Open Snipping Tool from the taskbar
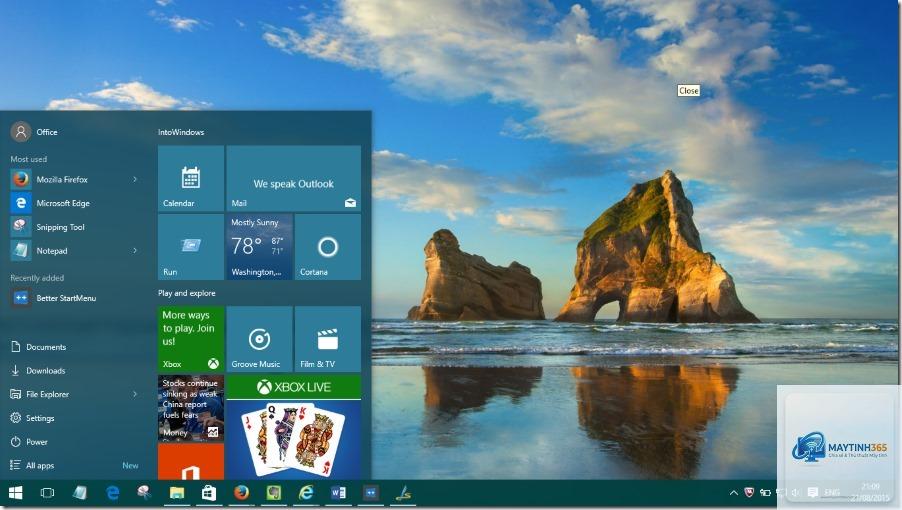Viewport: 902px width, 510px height. point(144,493)
